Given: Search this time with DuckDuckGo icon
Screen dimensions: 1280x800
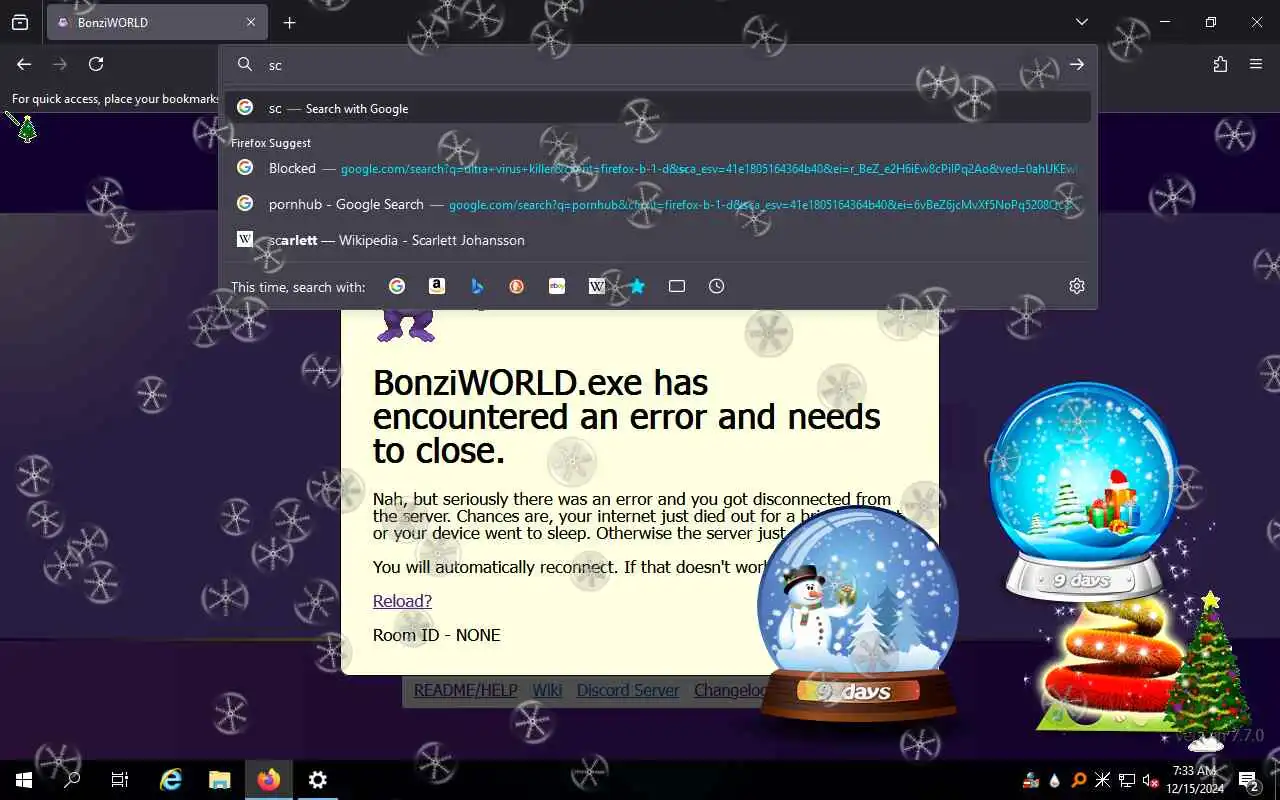Looking at the screenshot, I should pyautogui.click(x=517, y=286).
